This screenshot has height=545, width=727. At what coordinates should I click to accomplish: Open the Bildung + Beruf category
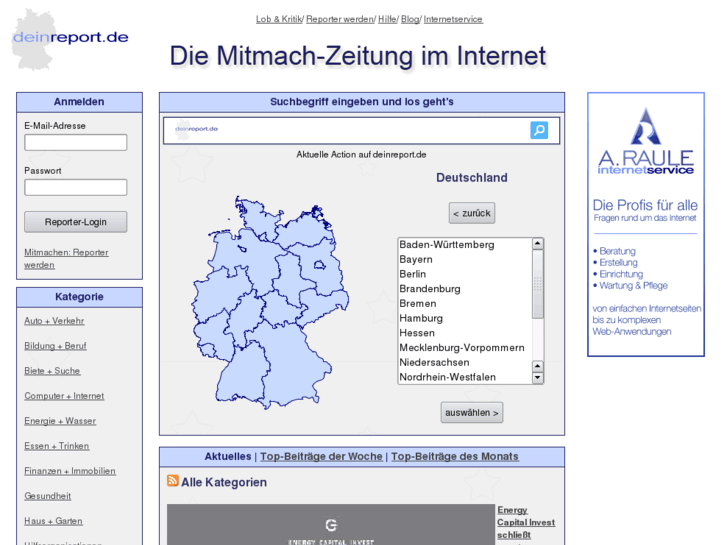[55, 346]
